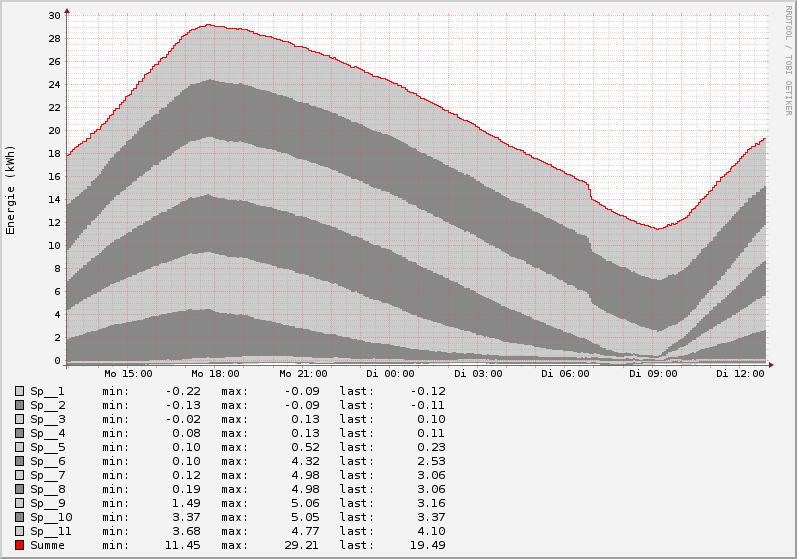Click the Sp__4 legend label

coord(47,433)
